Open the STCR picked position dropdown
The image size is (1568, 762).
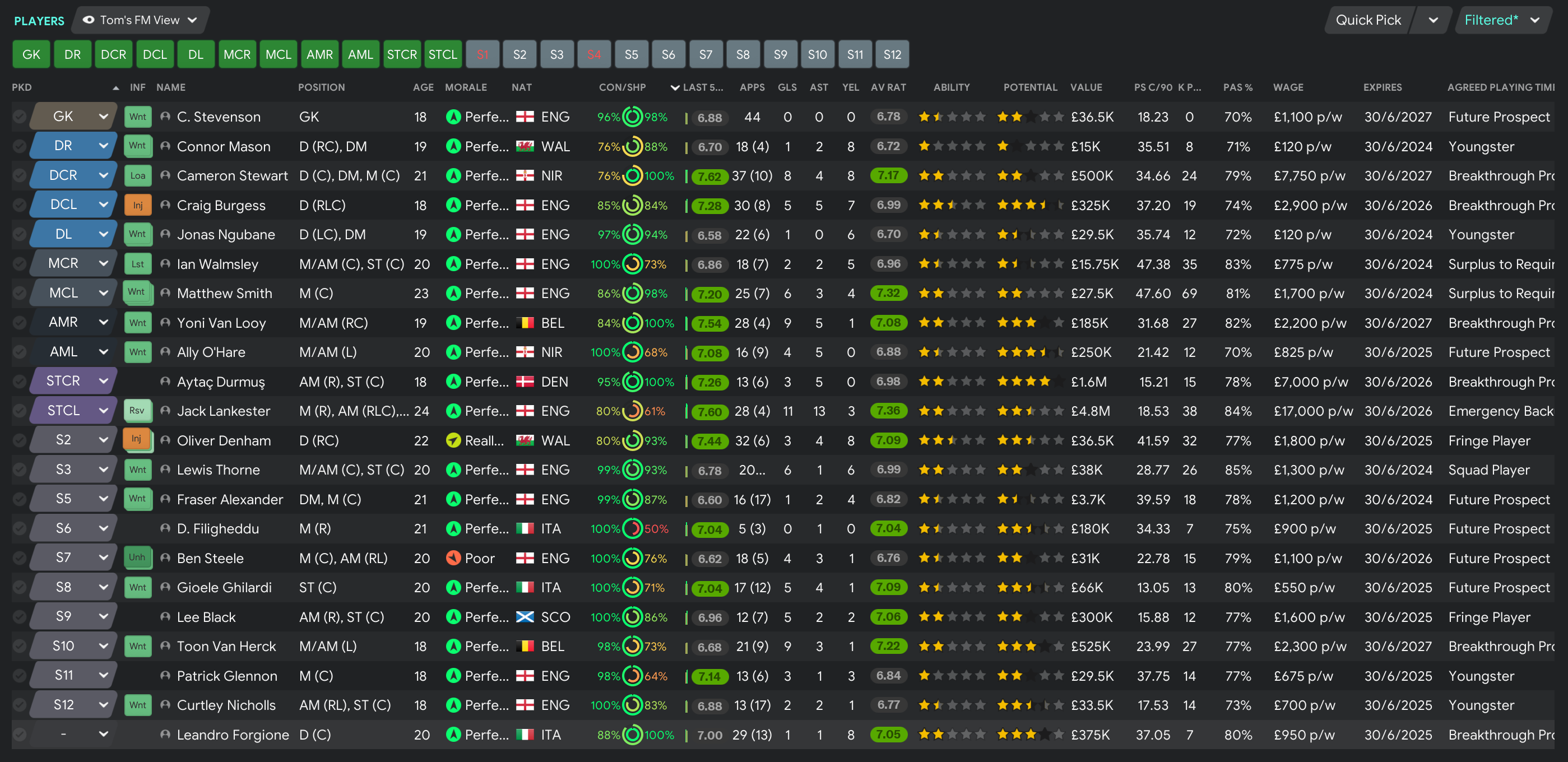103,381
